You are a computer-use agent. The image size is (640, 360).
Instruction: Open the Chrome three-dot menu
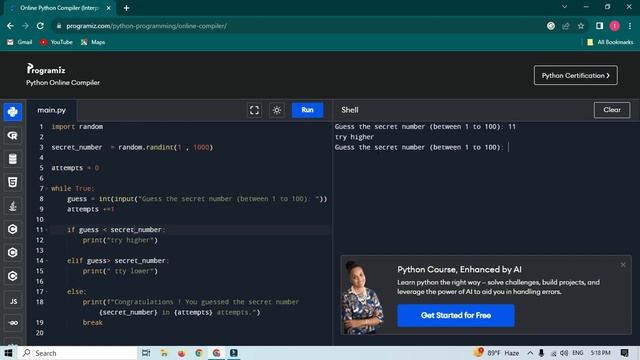(630, 26)
